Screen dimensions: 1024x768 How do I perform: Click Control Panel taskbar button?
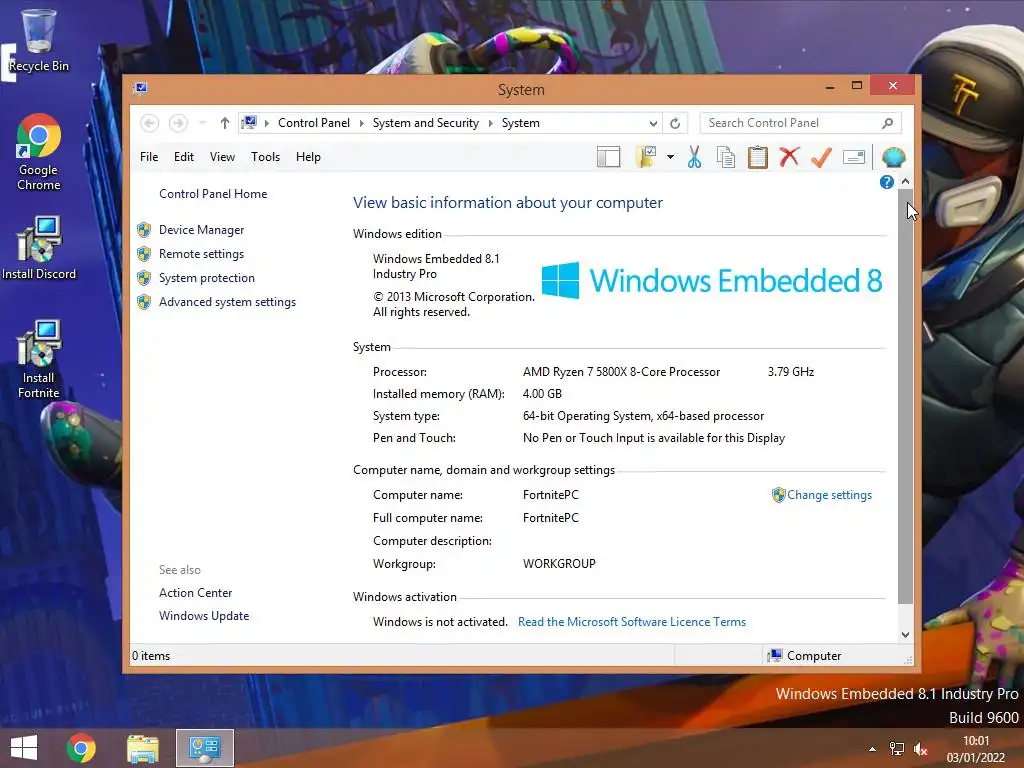click(204, 748)
